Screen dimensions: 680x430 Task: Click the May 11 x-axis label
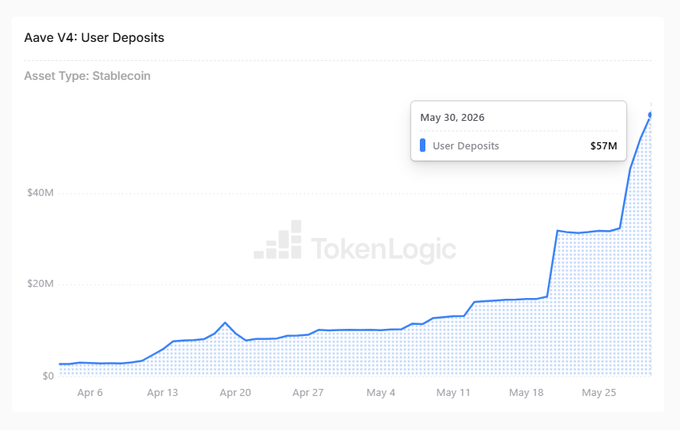[453, 393]
